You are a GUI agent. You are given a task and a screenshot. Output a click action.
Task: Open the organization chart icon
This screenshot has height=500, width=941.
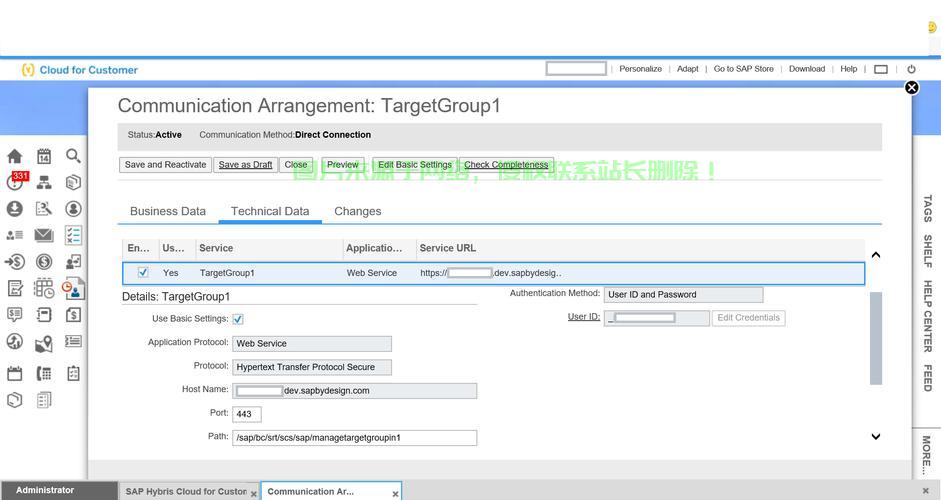pos(44,182)
